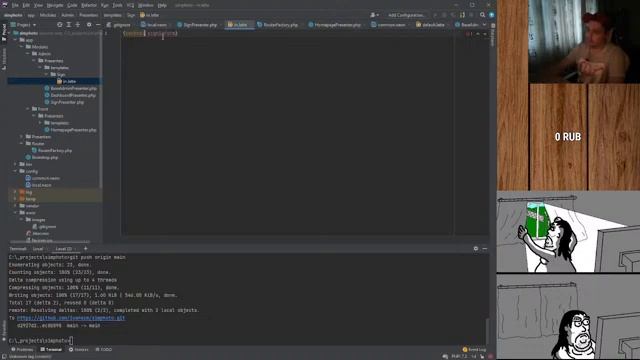Switch to the .gitignore editor tab
Screen dimensions: 640x360
(119, 24)
